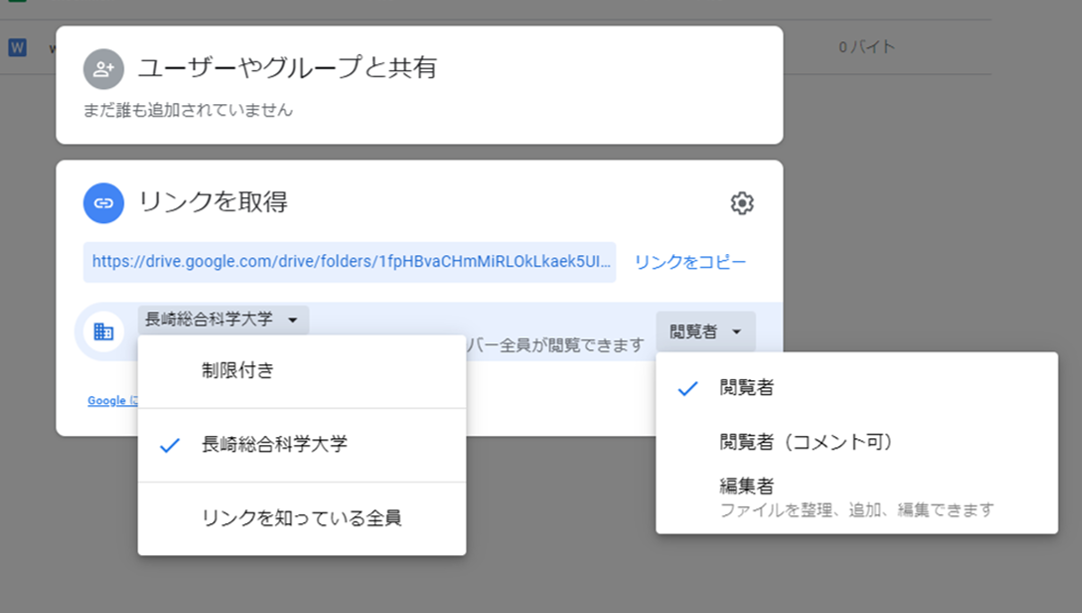This screenshot has height=613, width=1082.
Task: Click the 0 バイト file size text
Action: click(x=867, y=47)
